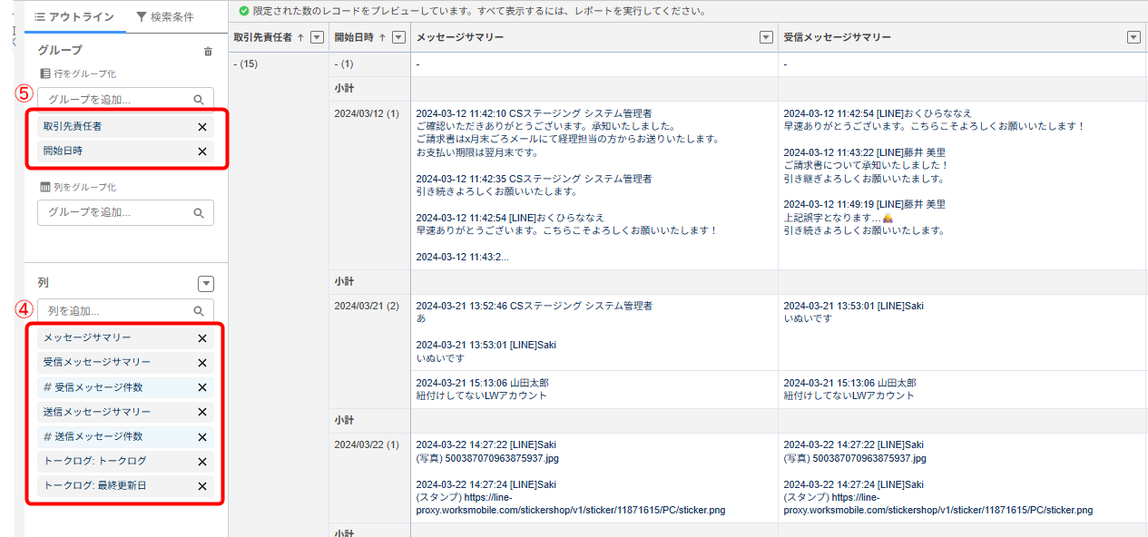The width and height of the screenshot is (1148, 537).
Task: Select the トークログ: トークログ column pill
Action: [x=125, y=462]
